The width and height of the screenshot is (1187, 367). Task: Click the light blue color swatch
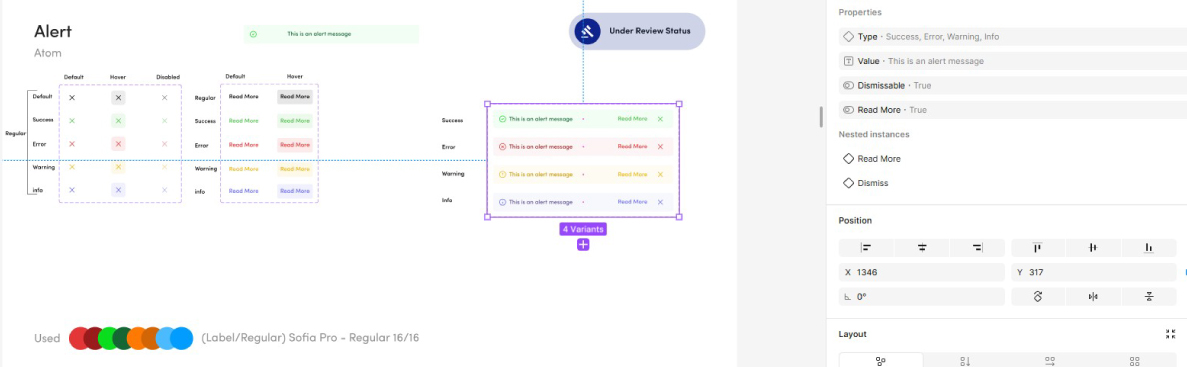(167, 338)
